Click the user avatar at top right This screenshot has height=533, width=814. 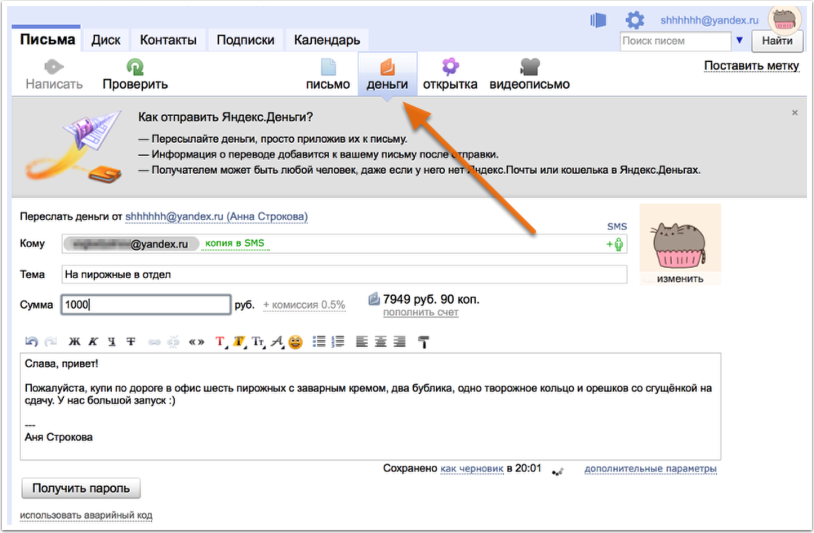784,19
